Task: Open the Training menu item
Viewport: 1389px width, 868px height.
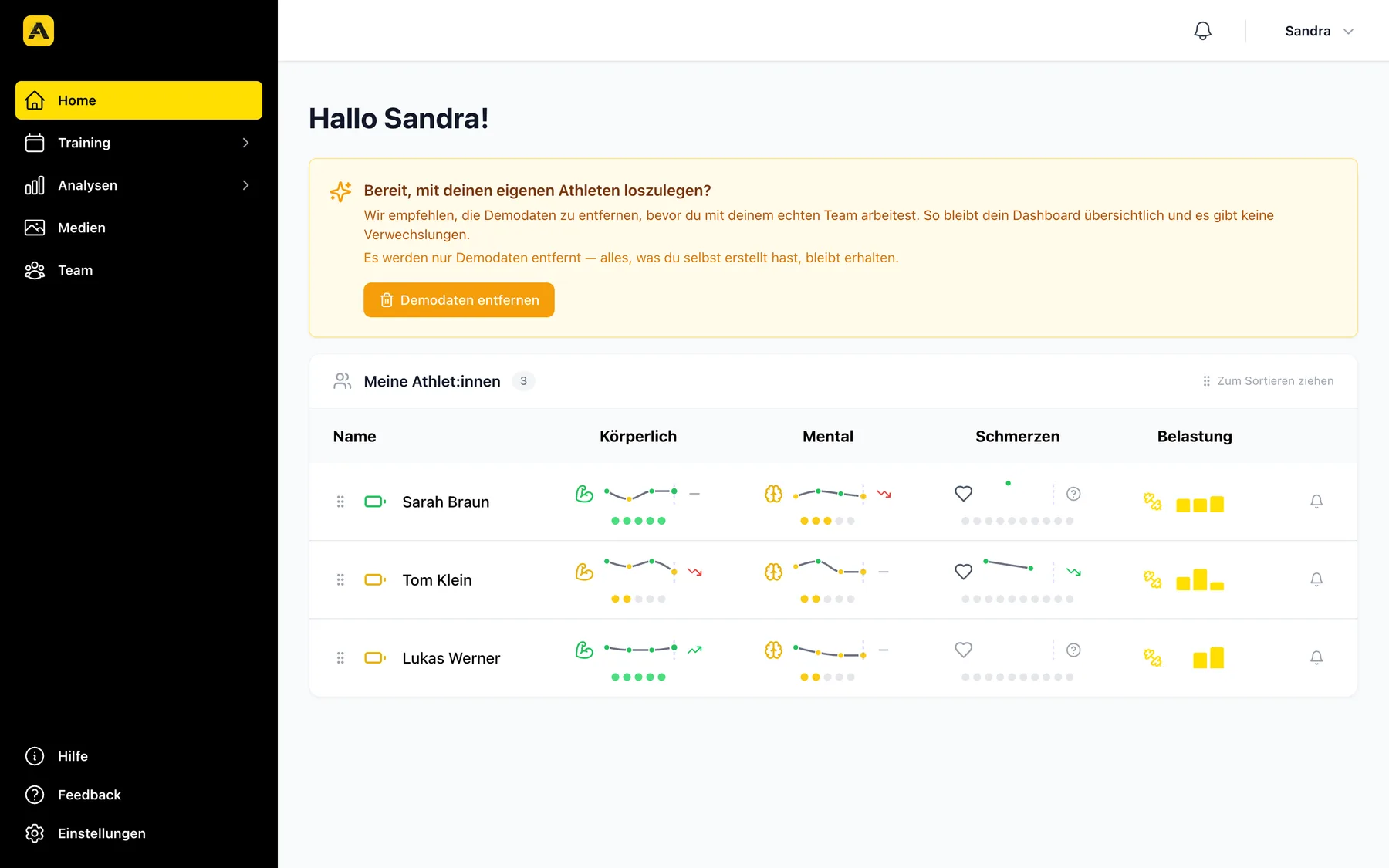Action: tap(139, 143)
